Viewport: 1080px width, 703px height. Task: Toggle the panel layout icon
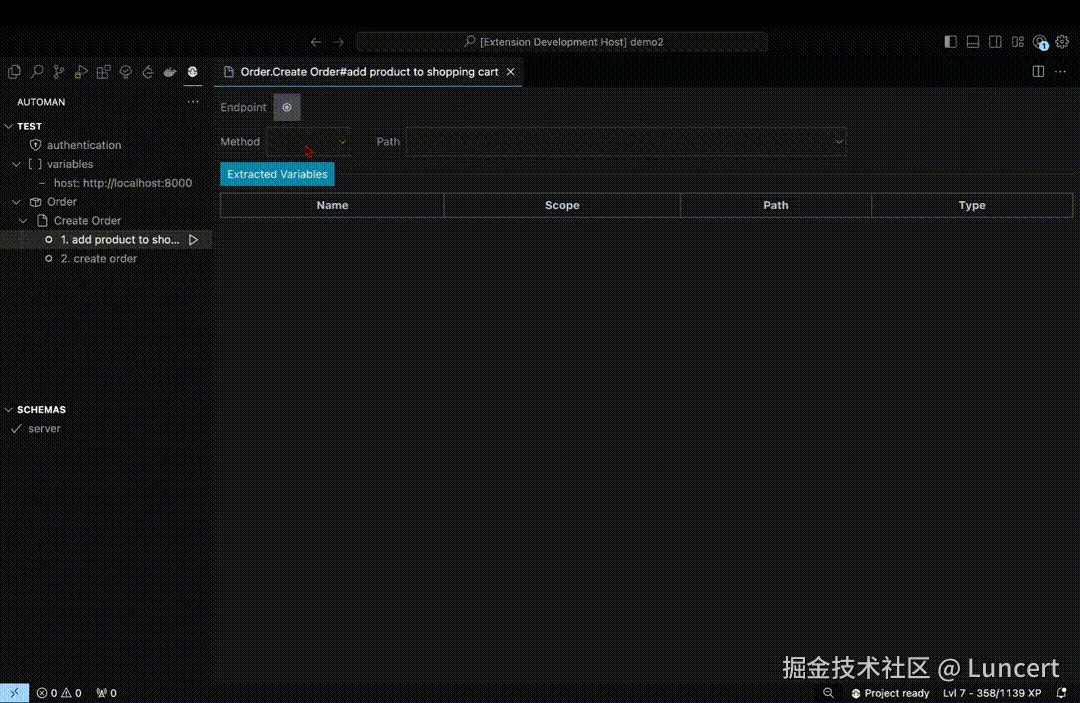click(x=972, y=41)
